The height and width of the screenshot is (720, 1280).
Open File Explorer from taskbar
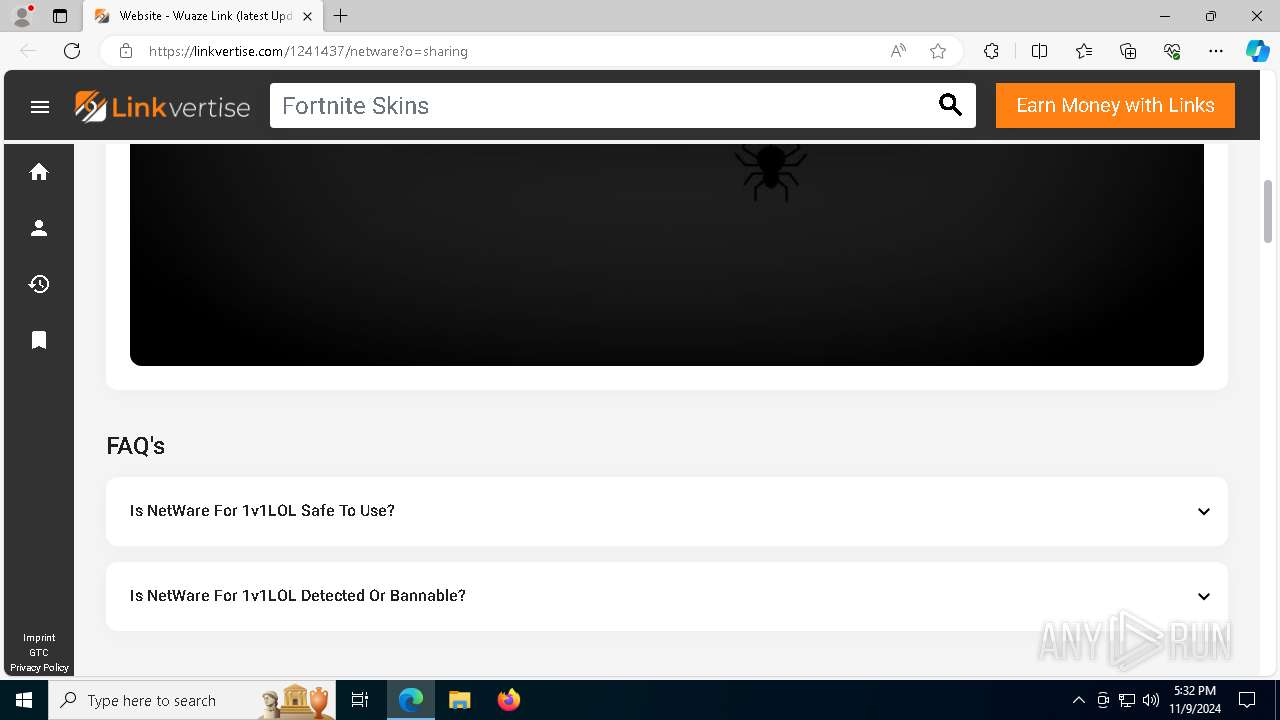pyautogui.click(x=459, y=700)
